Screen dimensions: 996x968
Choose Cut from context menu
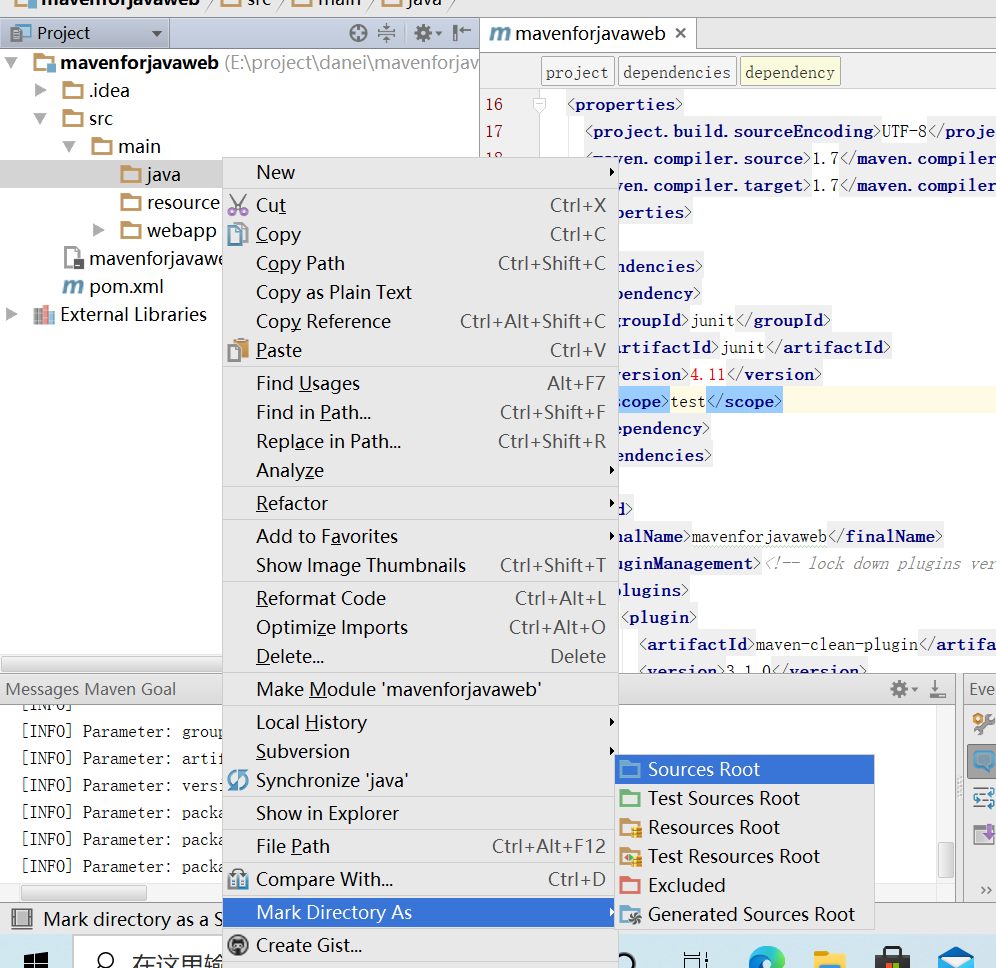coord(421,205)
